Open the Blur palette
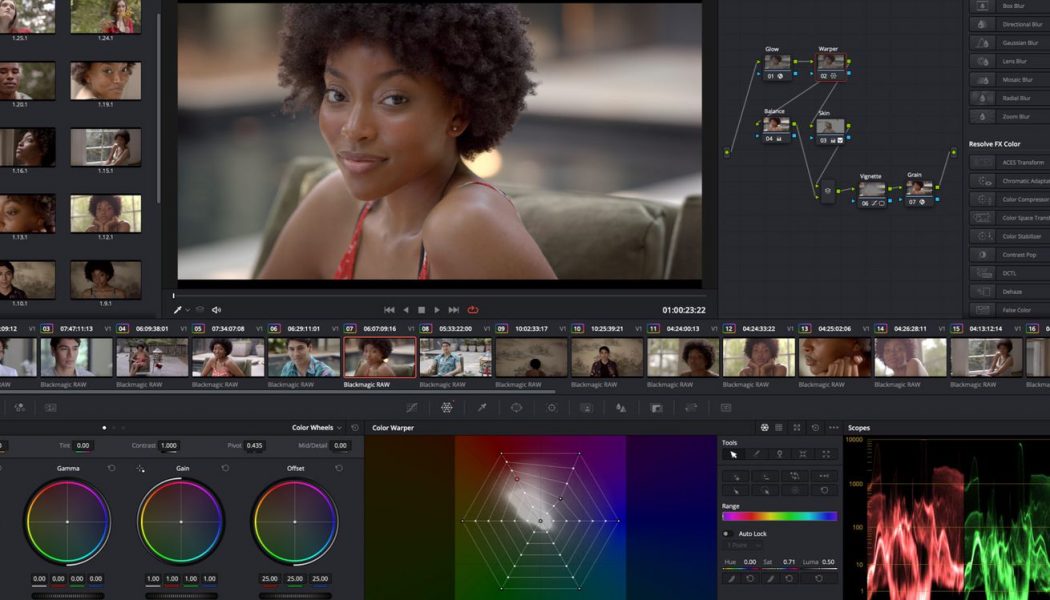 point(621,407)
